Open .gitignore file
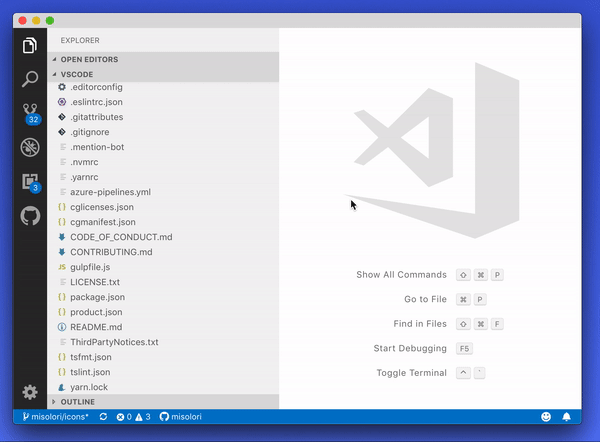600x442 pixels. pos(163,132)
